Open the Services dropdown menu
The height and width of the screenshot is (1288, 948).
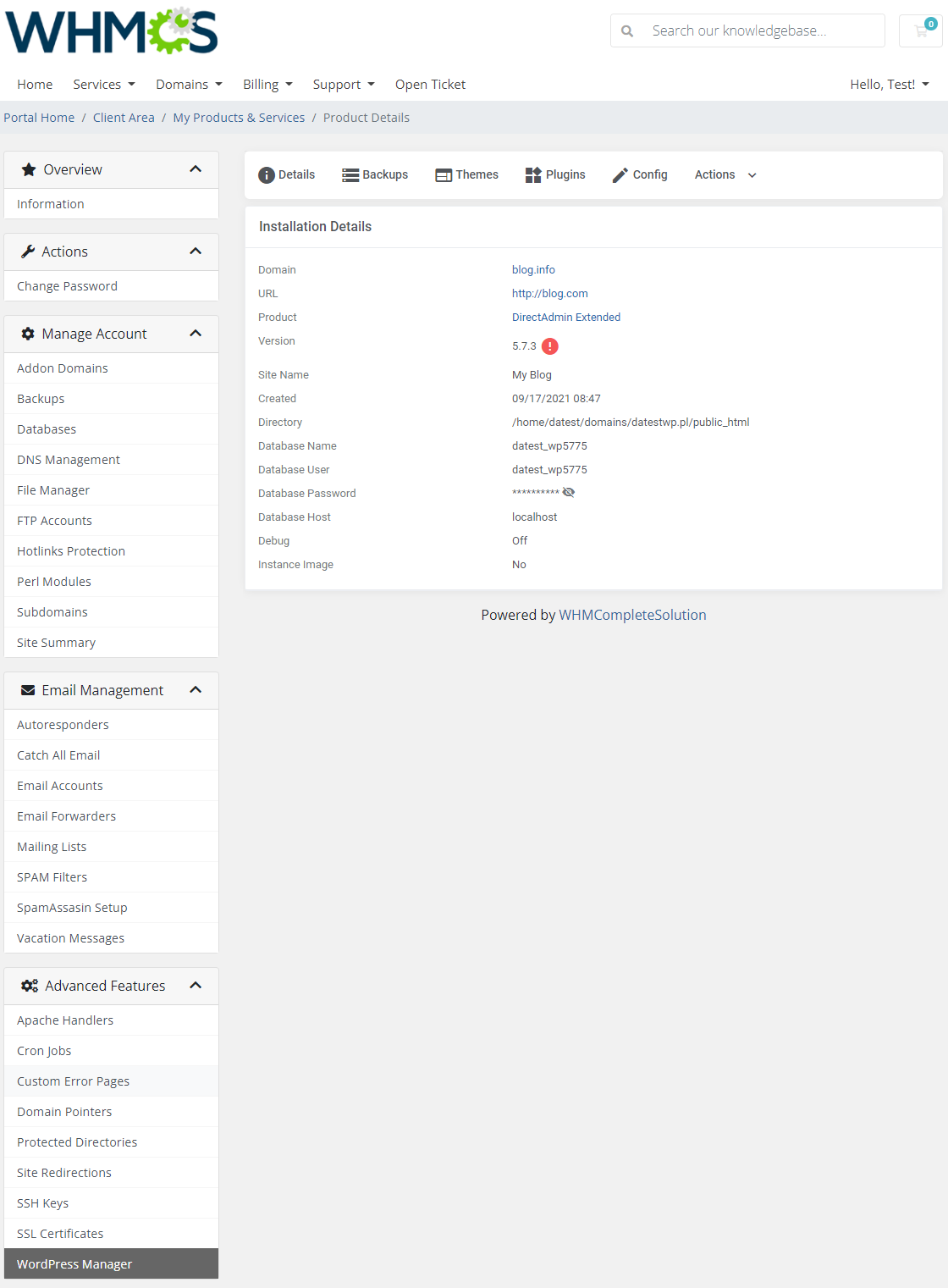coord(104,85)
